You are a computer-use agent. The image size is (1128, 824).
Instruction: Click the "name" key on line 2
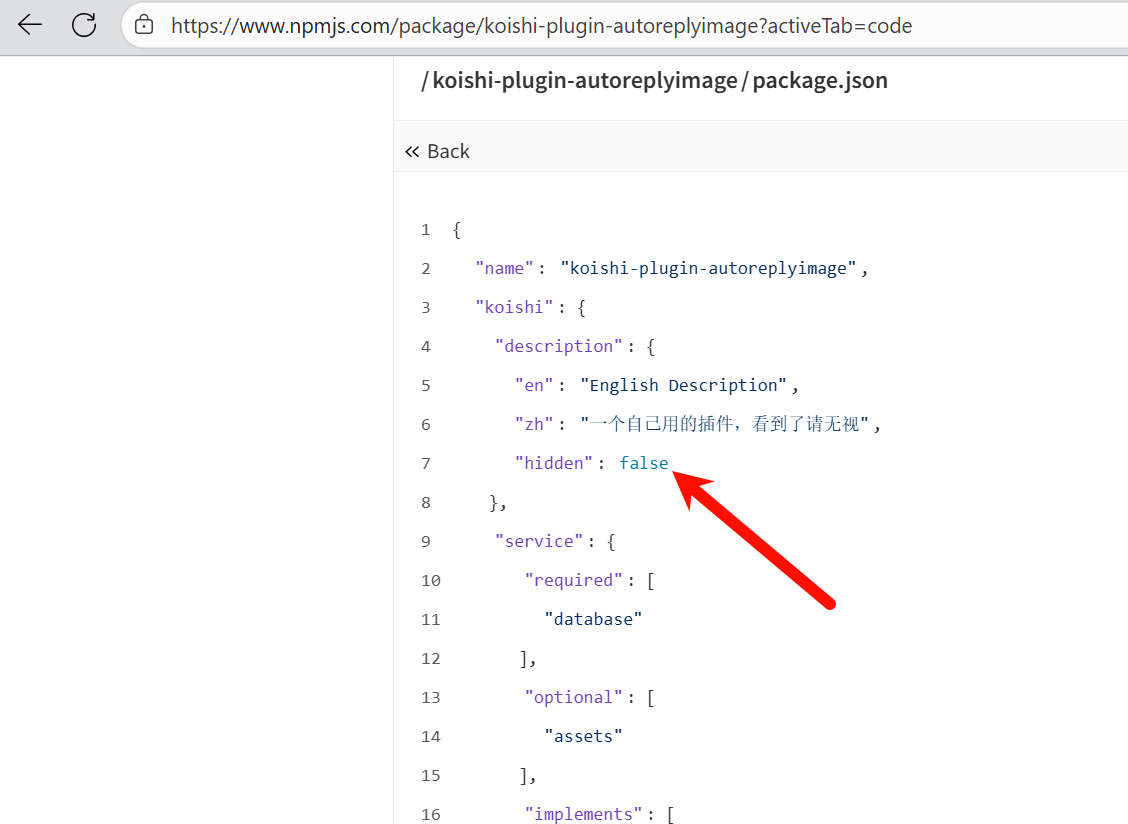click(x=505, y=268)
